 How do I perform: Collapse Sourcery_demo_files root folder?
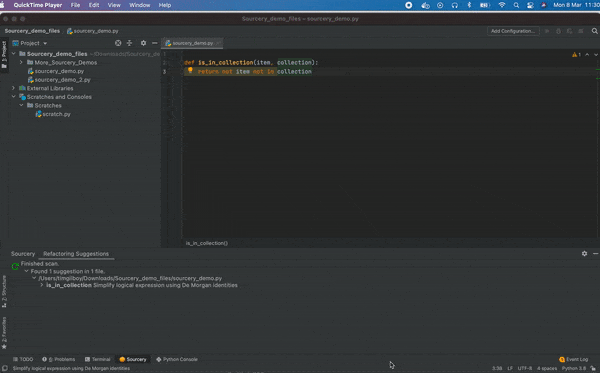click(x=14, y=54)
